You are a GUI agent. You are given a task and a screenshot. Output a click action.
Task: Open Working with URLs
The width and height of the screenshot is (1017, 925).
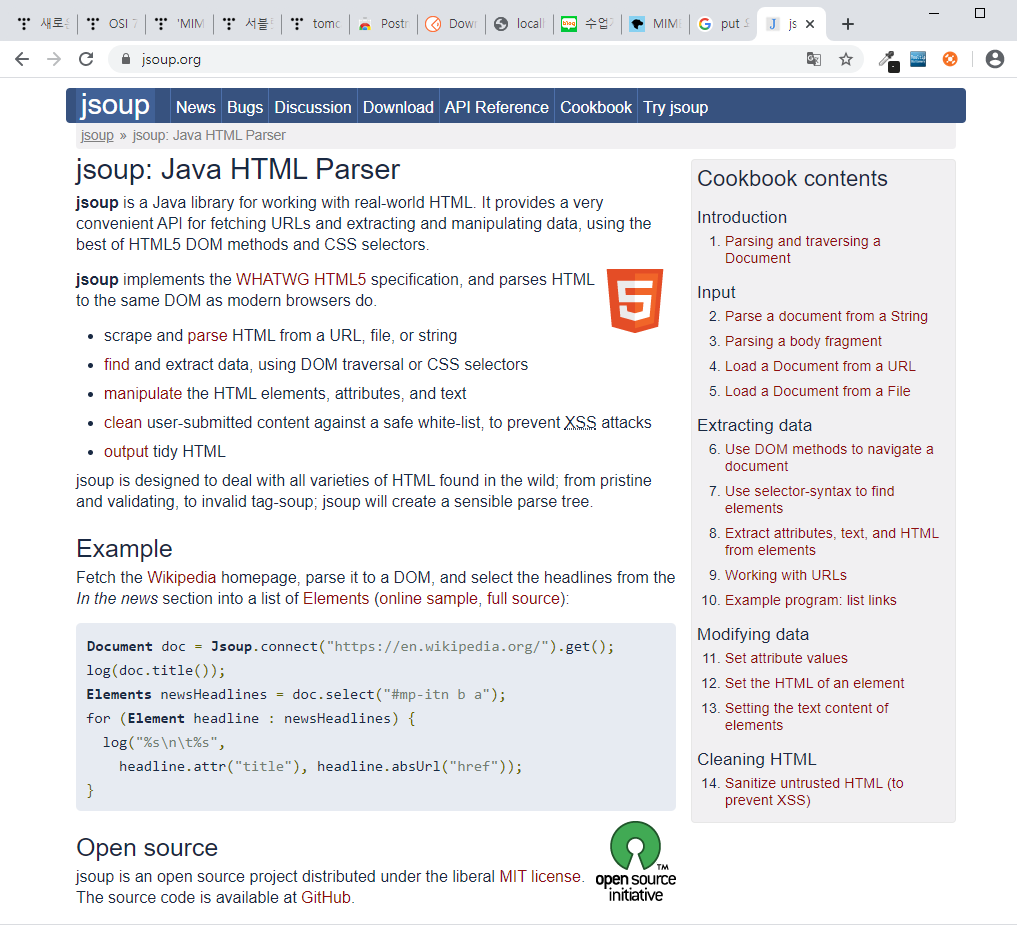[785, 575]
